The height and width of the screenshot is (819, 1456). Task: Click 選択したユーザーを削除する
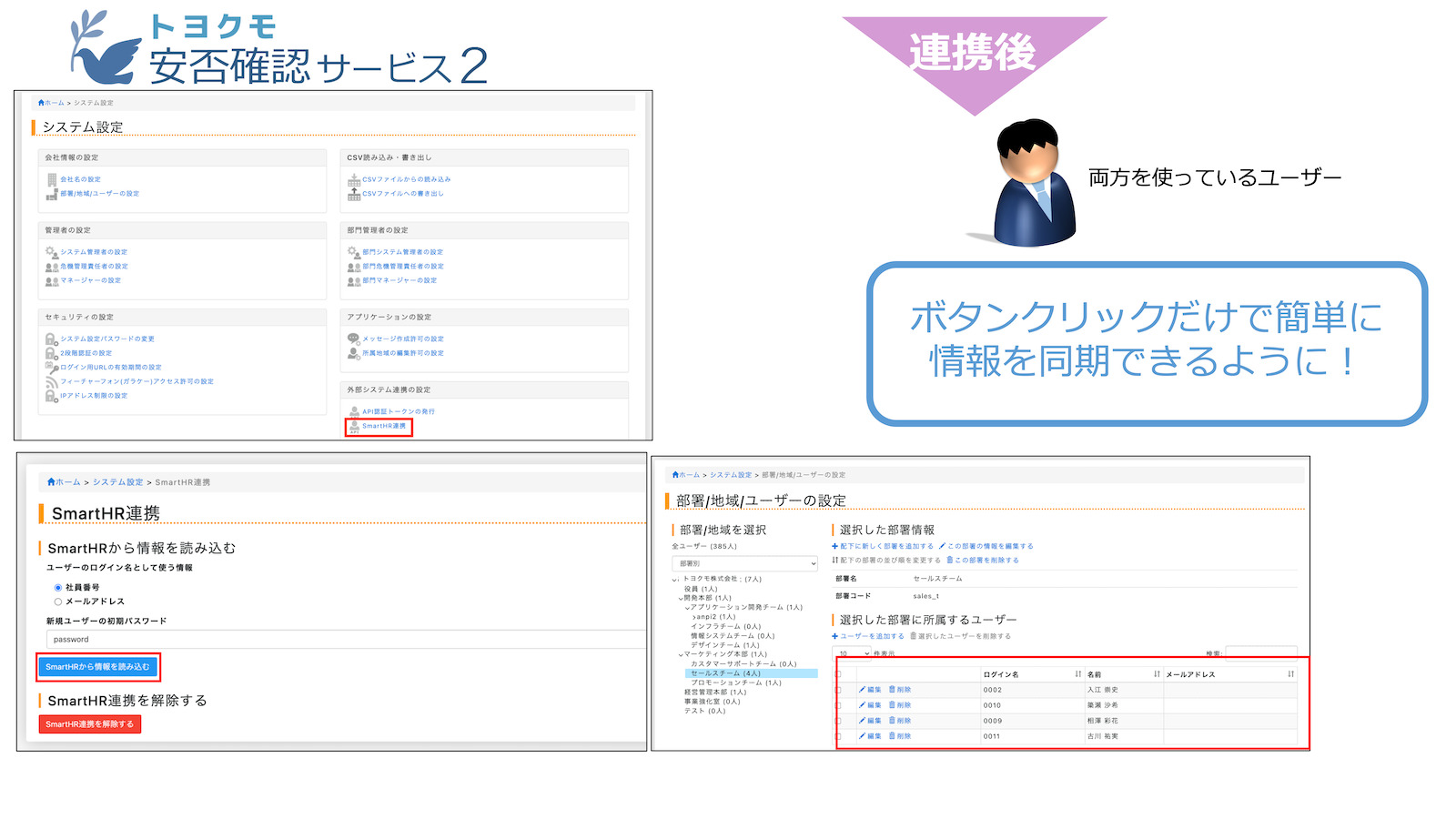[x=961, y=636]
